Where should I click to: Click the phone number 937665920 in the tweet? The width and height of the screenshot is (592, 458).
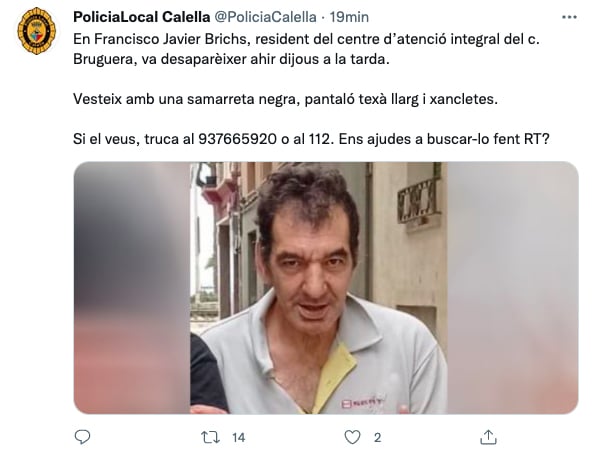pos(237,139)
